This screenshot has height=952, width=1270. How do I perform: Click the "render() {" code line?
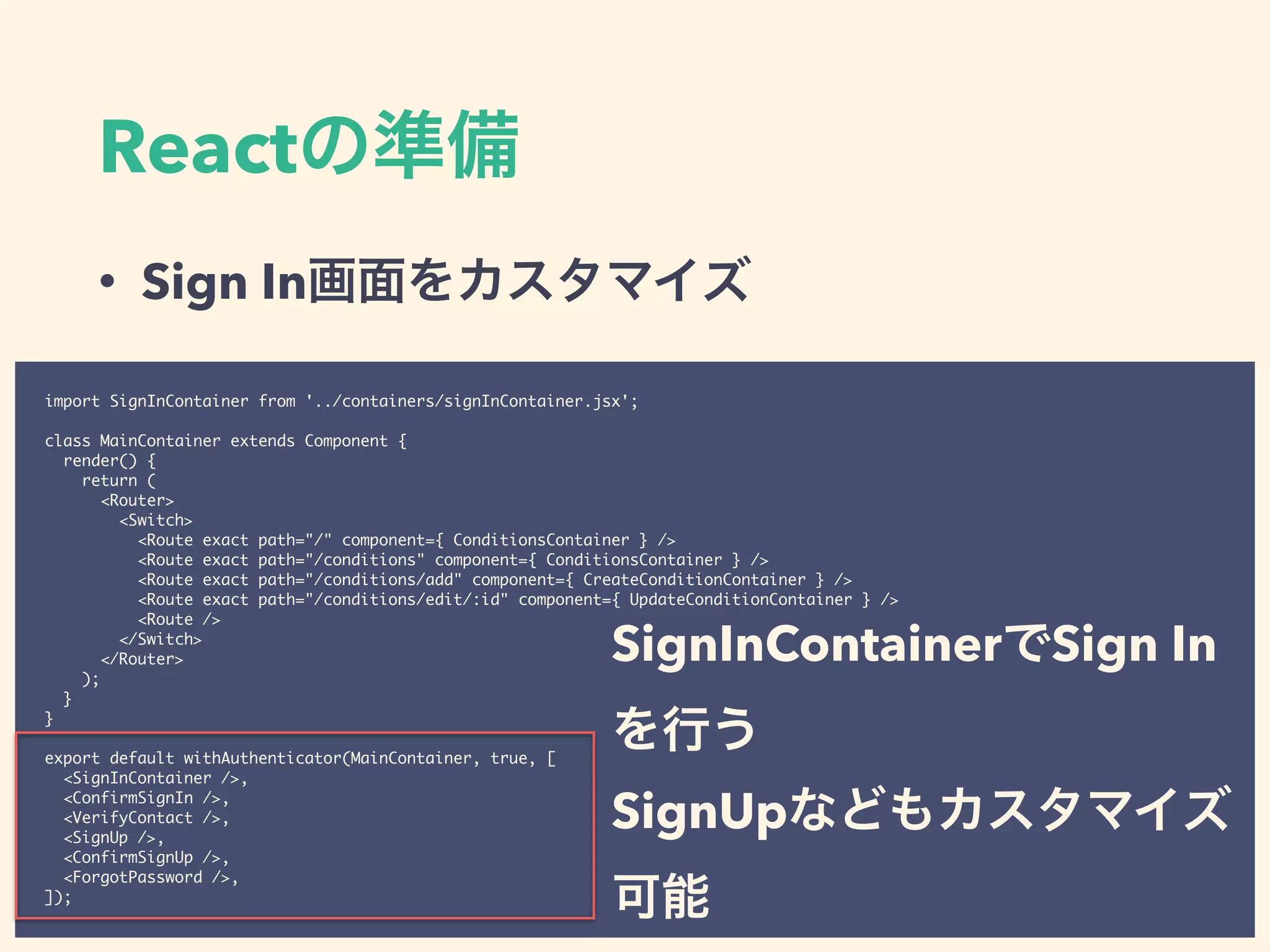(x=110, y=461)
